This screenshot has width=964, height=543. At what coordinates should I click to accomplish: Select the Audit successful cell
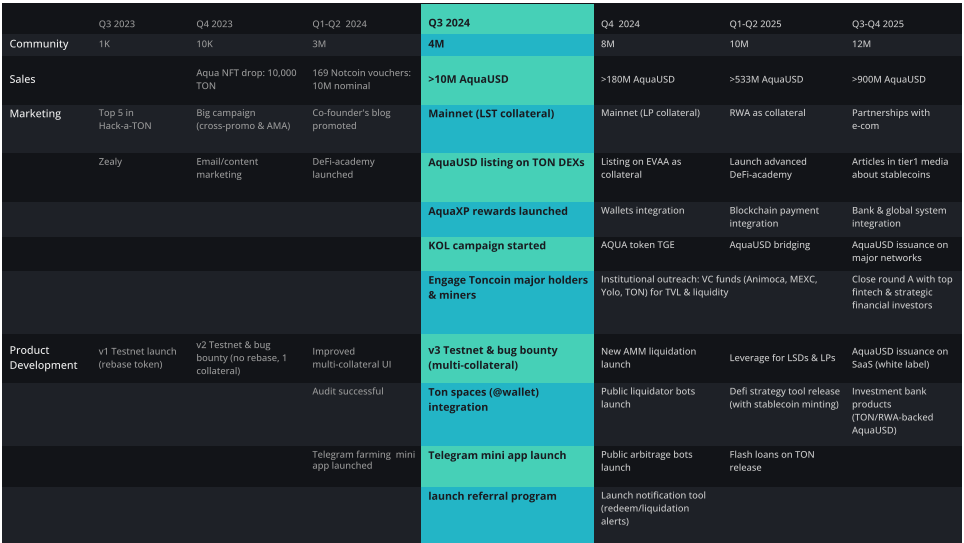click(x=348, y=391)
